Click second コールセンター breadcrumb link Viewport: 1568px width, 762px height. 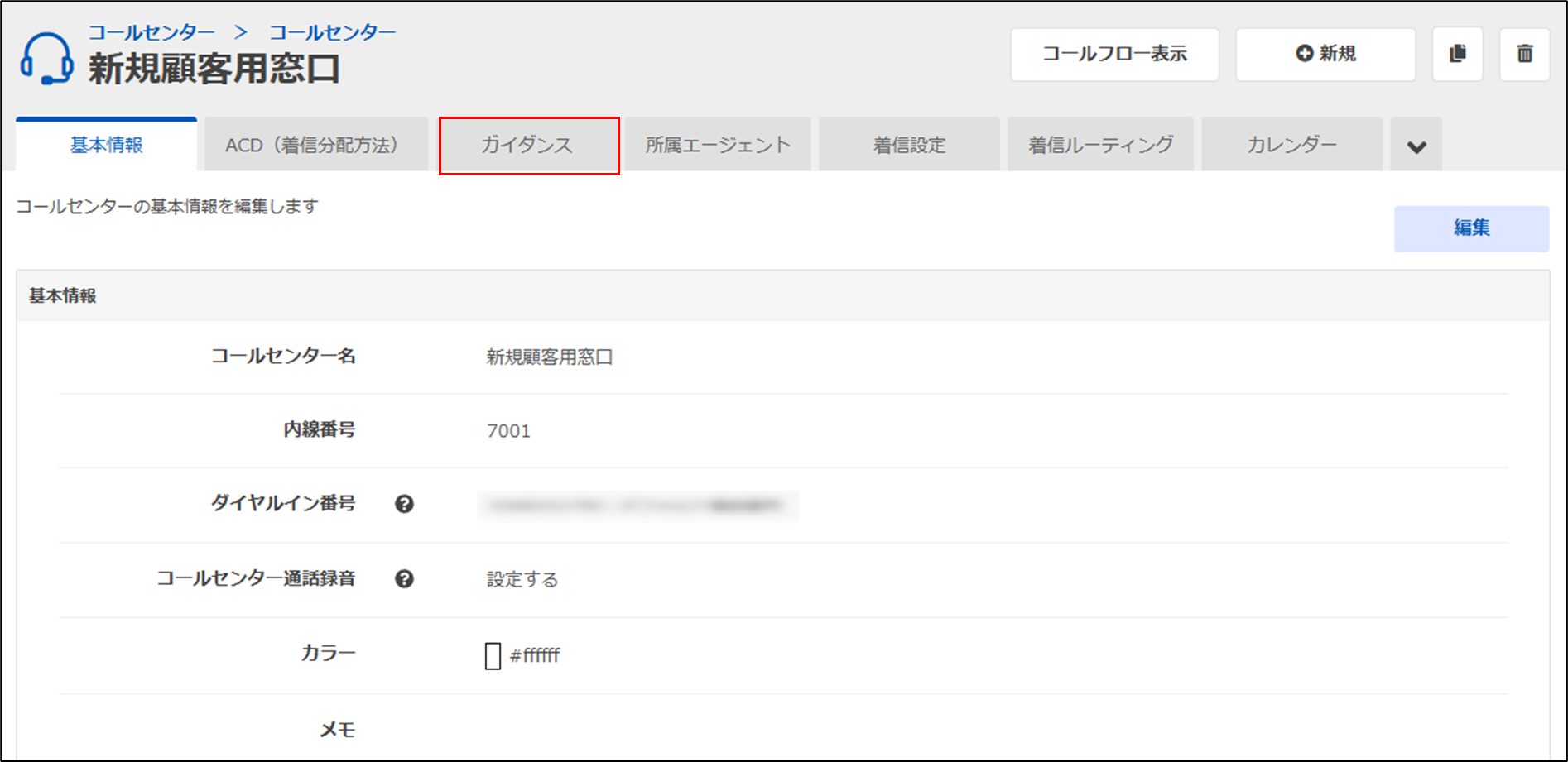pos(332,32)
